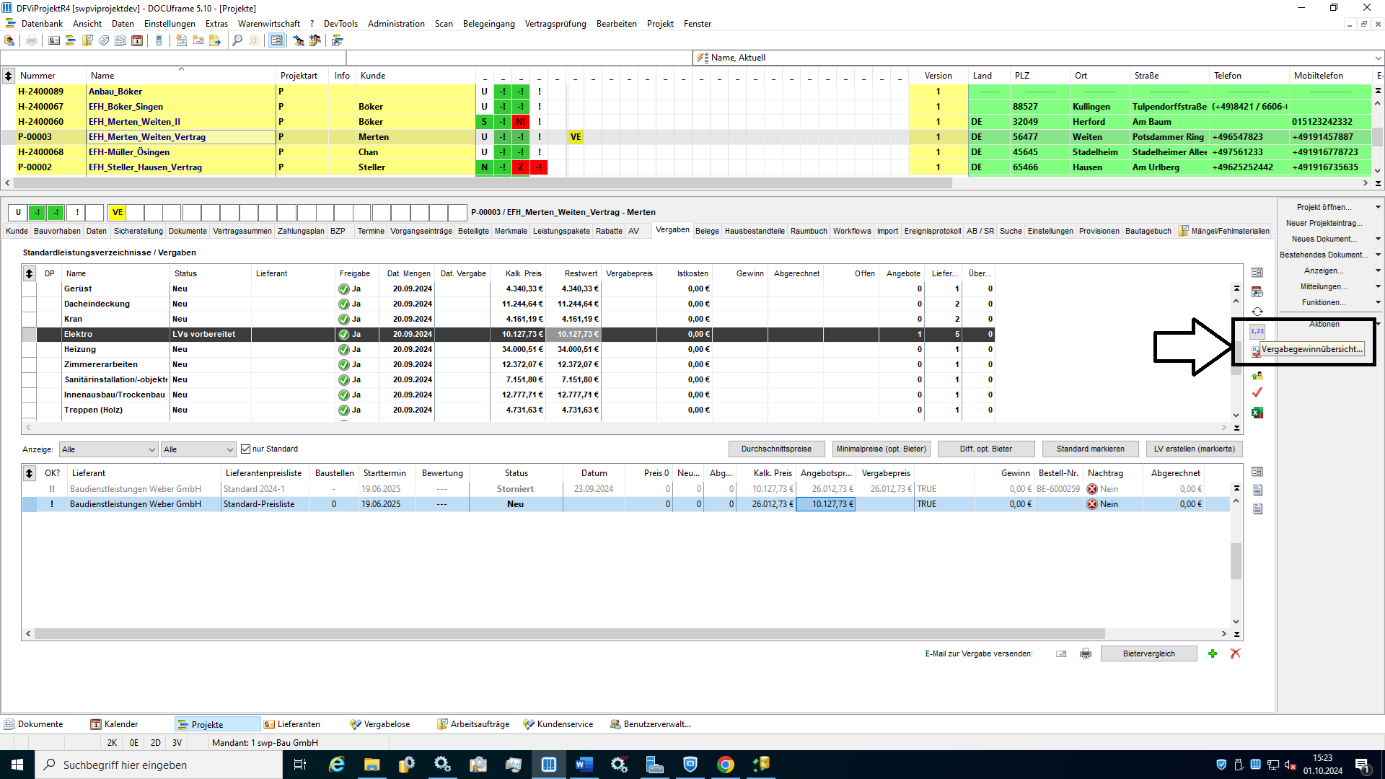Click envelope icon for E-Mail zur Vergabe
1385x779 pixels.
tap(1061, 653)
